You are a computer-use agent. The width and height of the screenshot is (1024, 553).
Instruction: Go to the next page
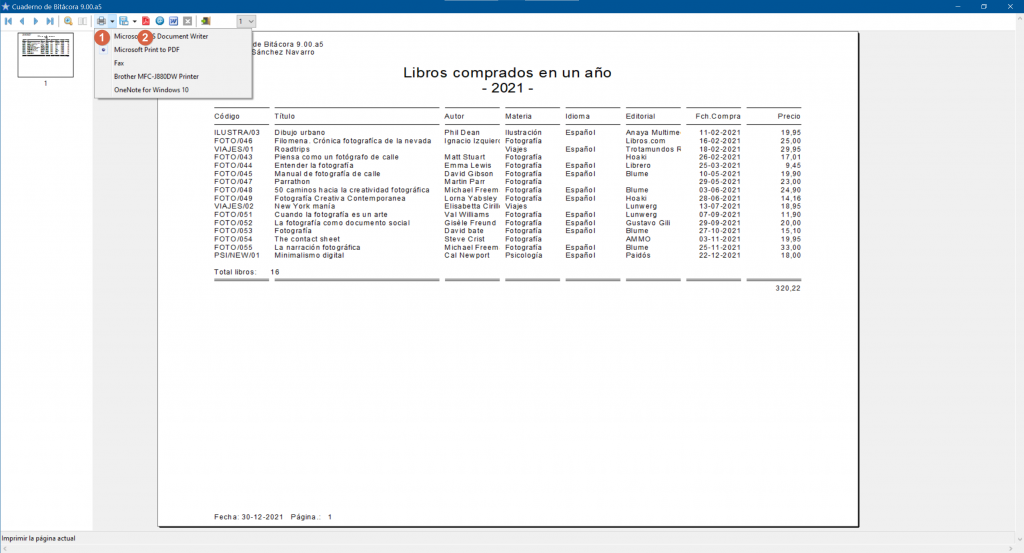(36, 21)
